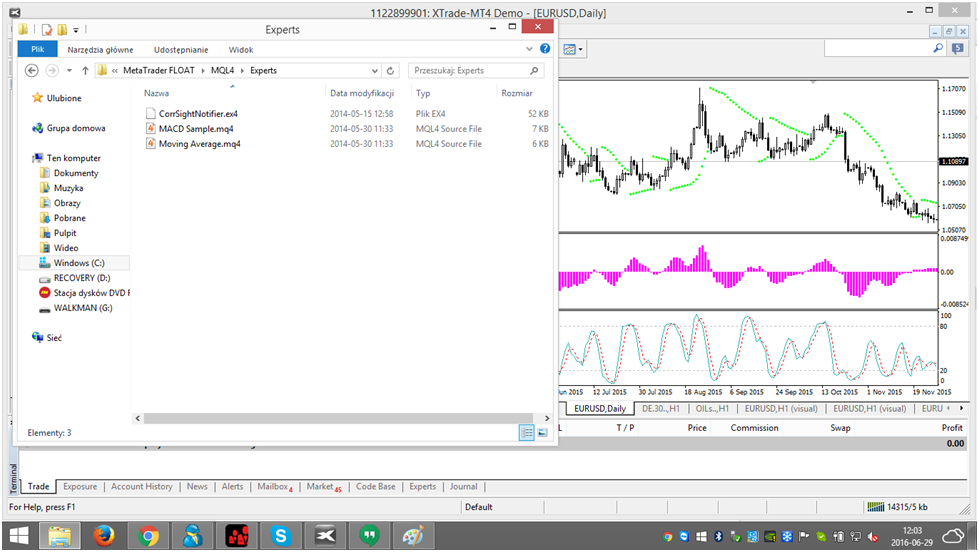
Task: Go up one folder level
Action: click(85, 71)
